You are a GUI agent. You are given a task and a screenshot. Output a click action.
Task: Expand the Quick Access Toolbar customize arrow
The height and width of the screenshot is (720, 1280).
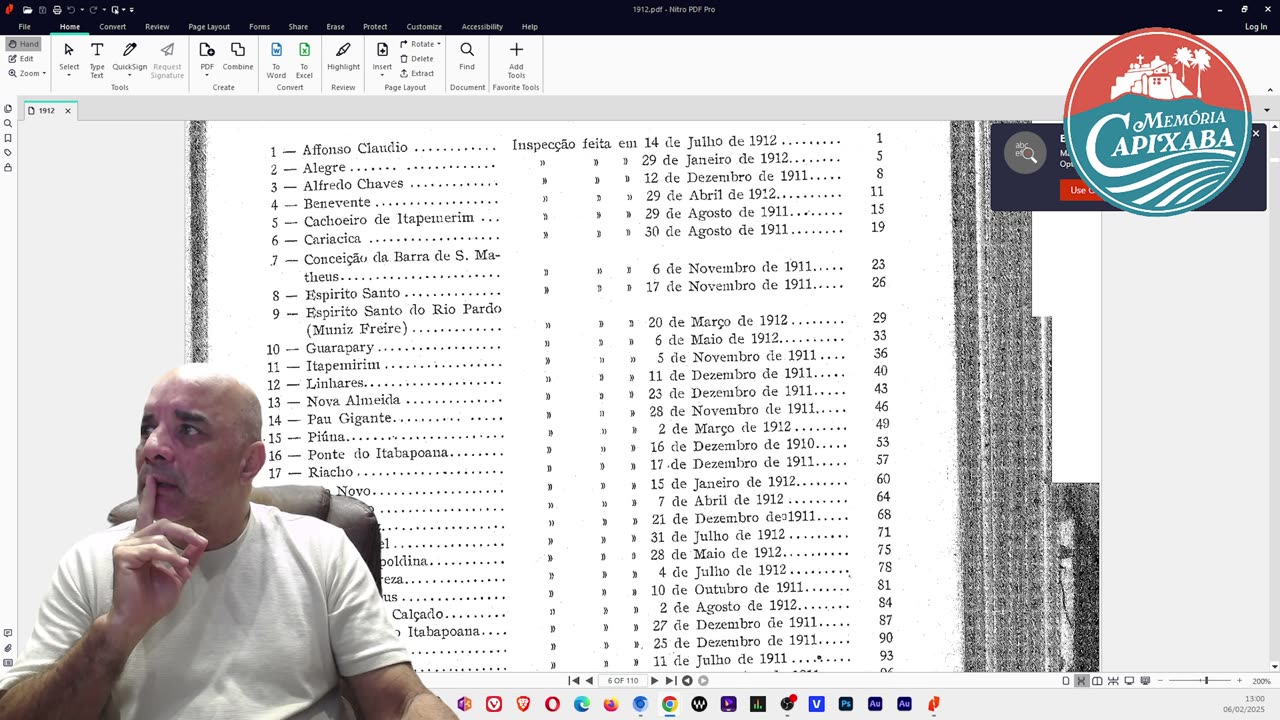click(132, 10)
